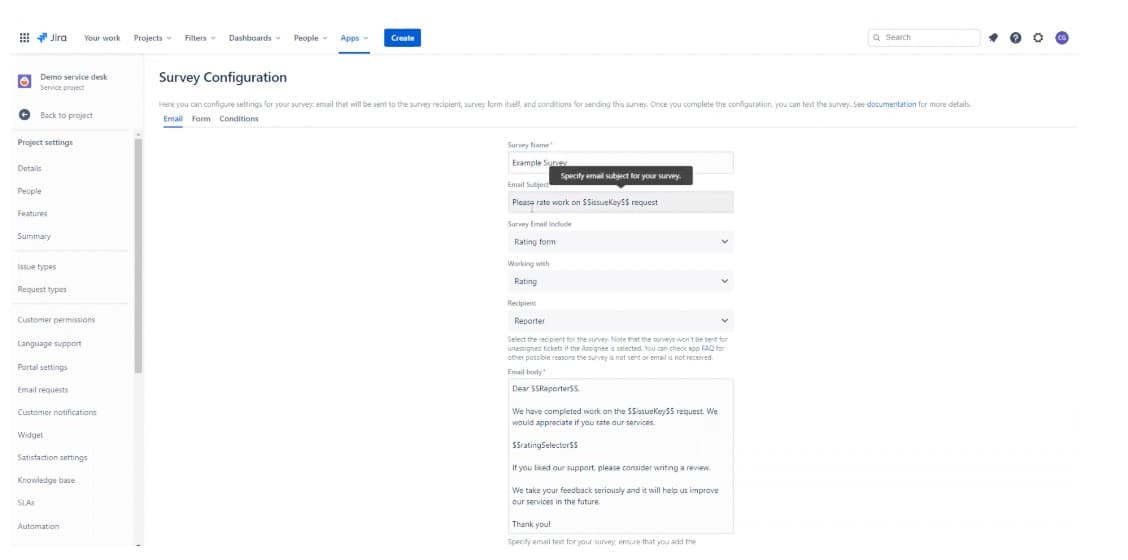Expand the Filters menu
This screenshot has height=560, width=1128.
pos(200,38)
